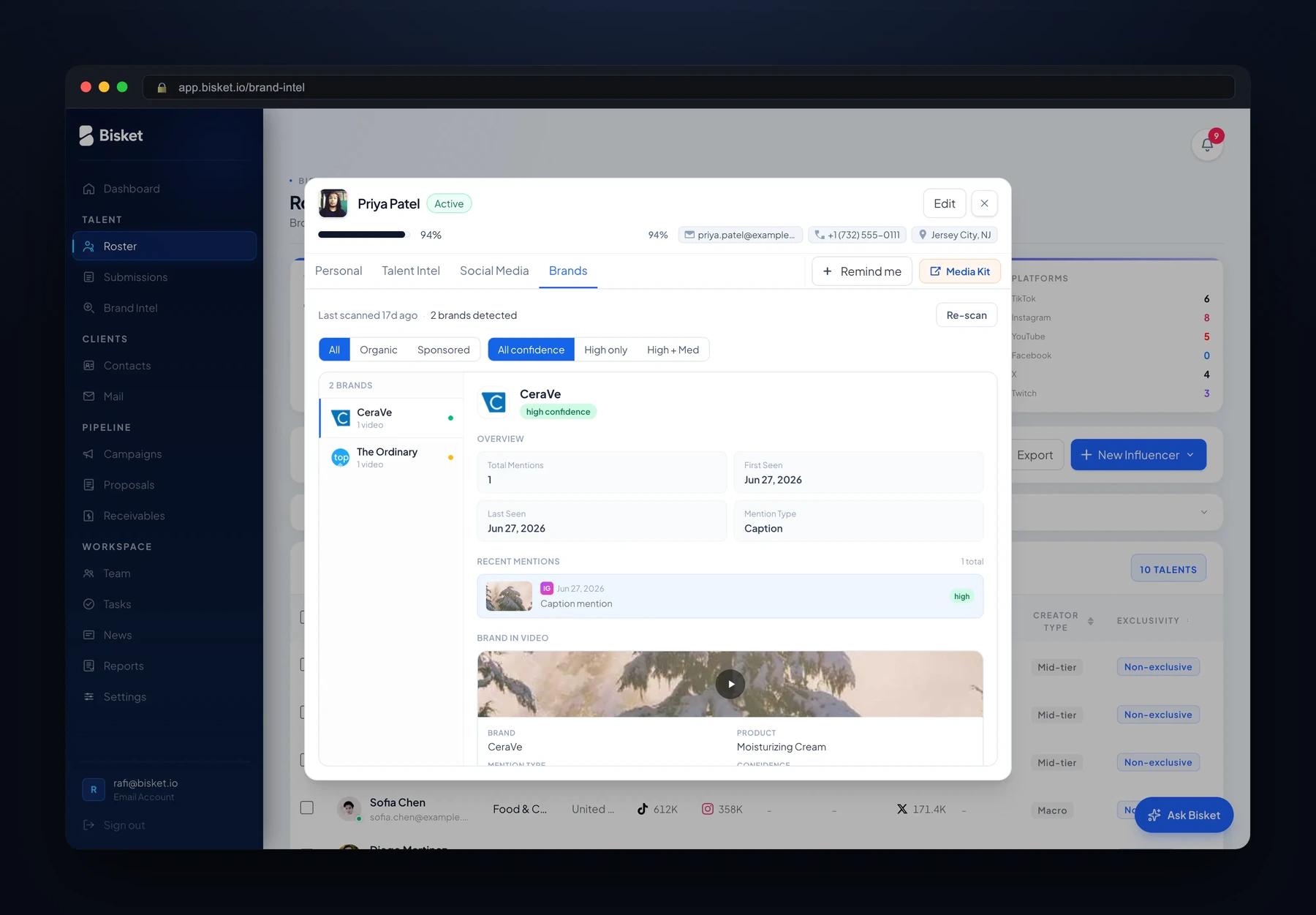Click the Receivables icon

tap(88, 516)
